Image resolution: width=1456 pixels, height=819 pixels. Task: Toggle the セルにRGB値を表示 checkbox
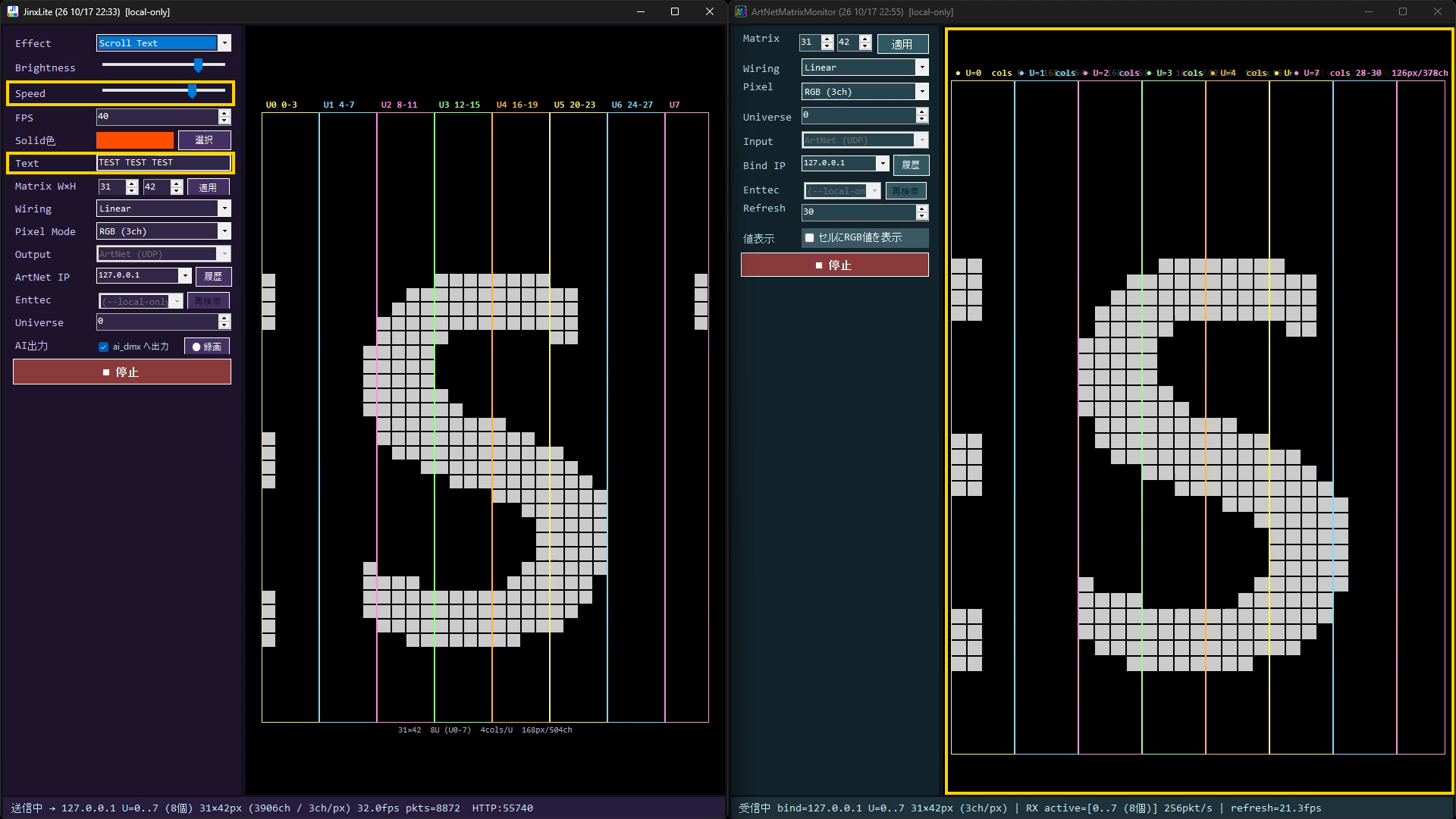tap(810, 238)
